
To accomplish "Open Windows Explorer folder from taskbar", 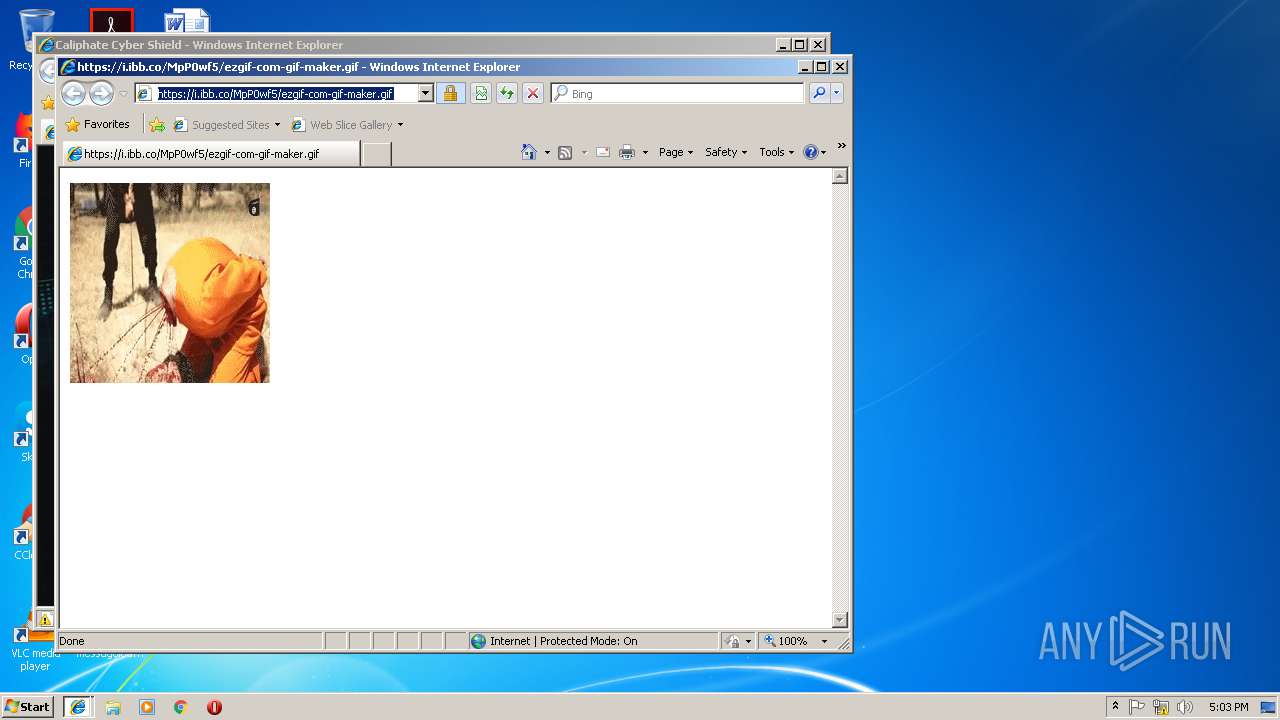I will 113,707.
